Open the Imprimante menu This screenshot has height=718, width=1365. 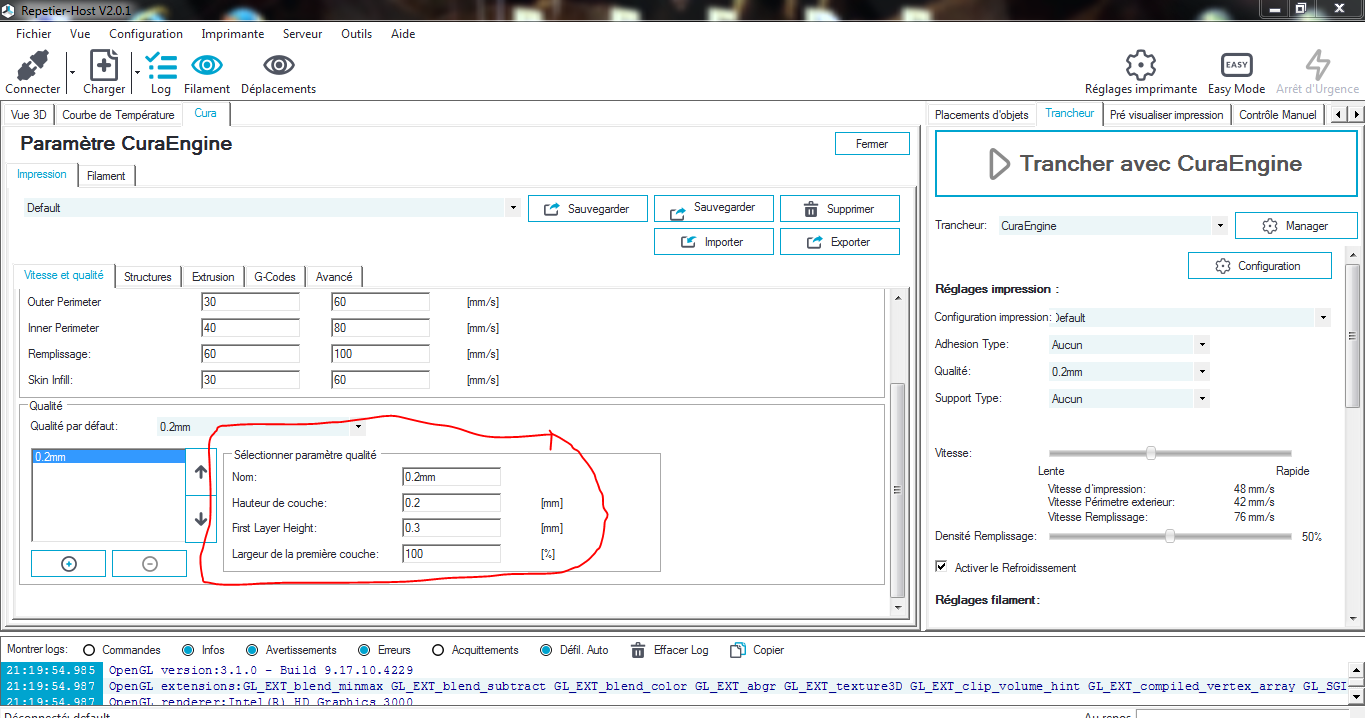tap(233, 34)
